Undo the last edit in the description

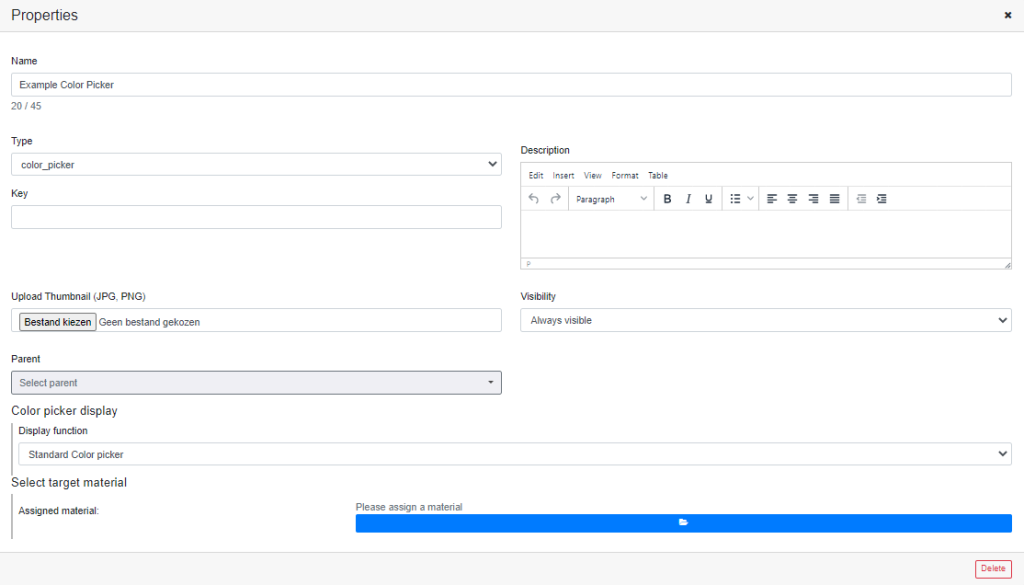click(533, 198)
